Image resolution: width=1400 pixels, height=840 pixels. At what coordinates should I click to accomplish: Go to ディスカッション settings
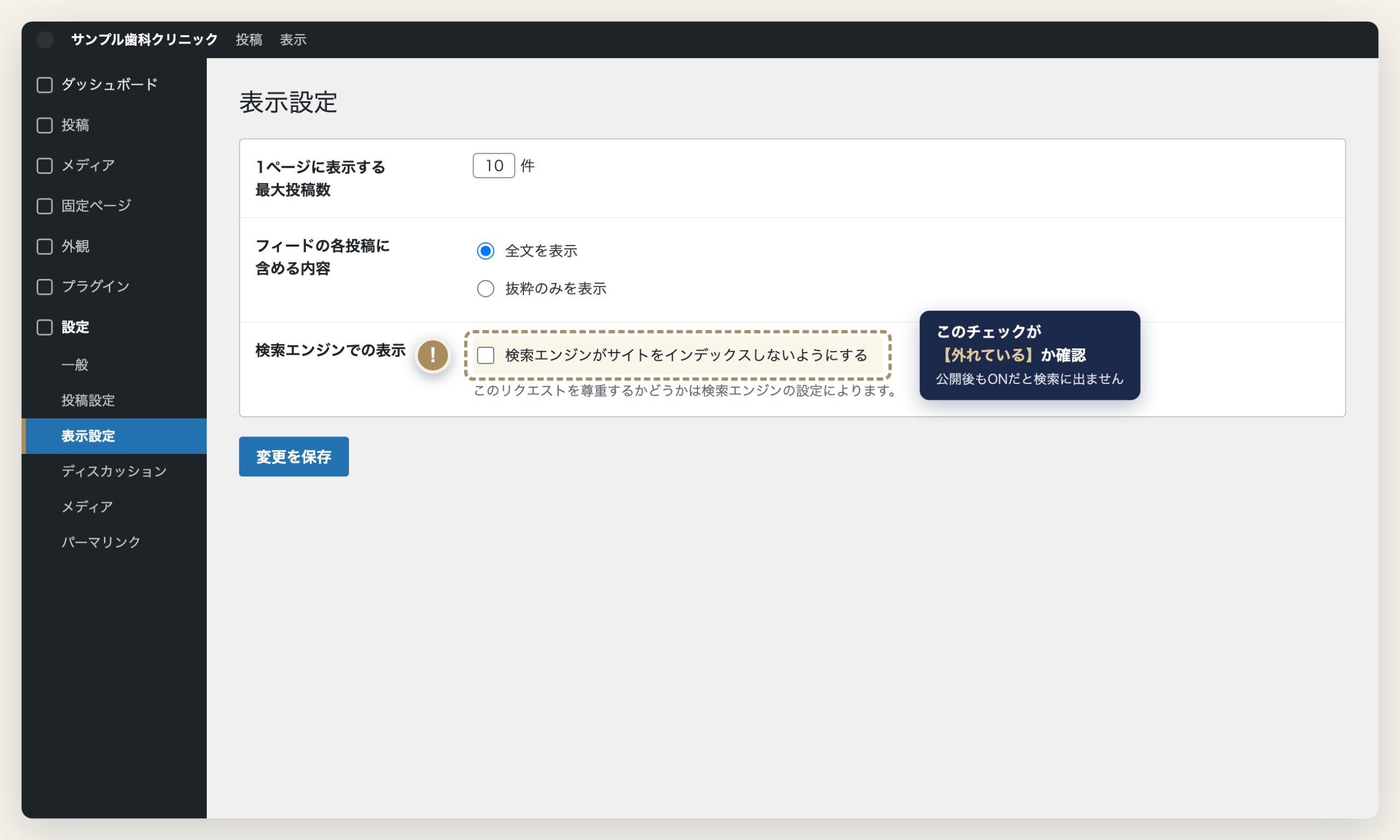click(x=114, y=471)
